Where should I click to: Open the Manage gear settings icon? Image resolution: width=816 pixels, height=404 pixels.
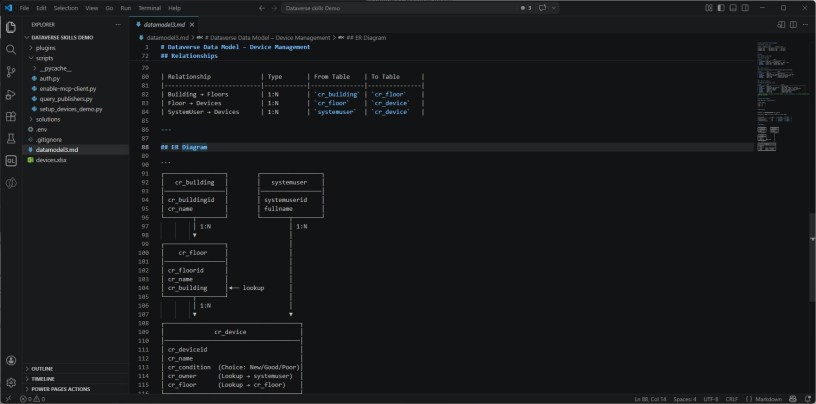tap(11, 382)
